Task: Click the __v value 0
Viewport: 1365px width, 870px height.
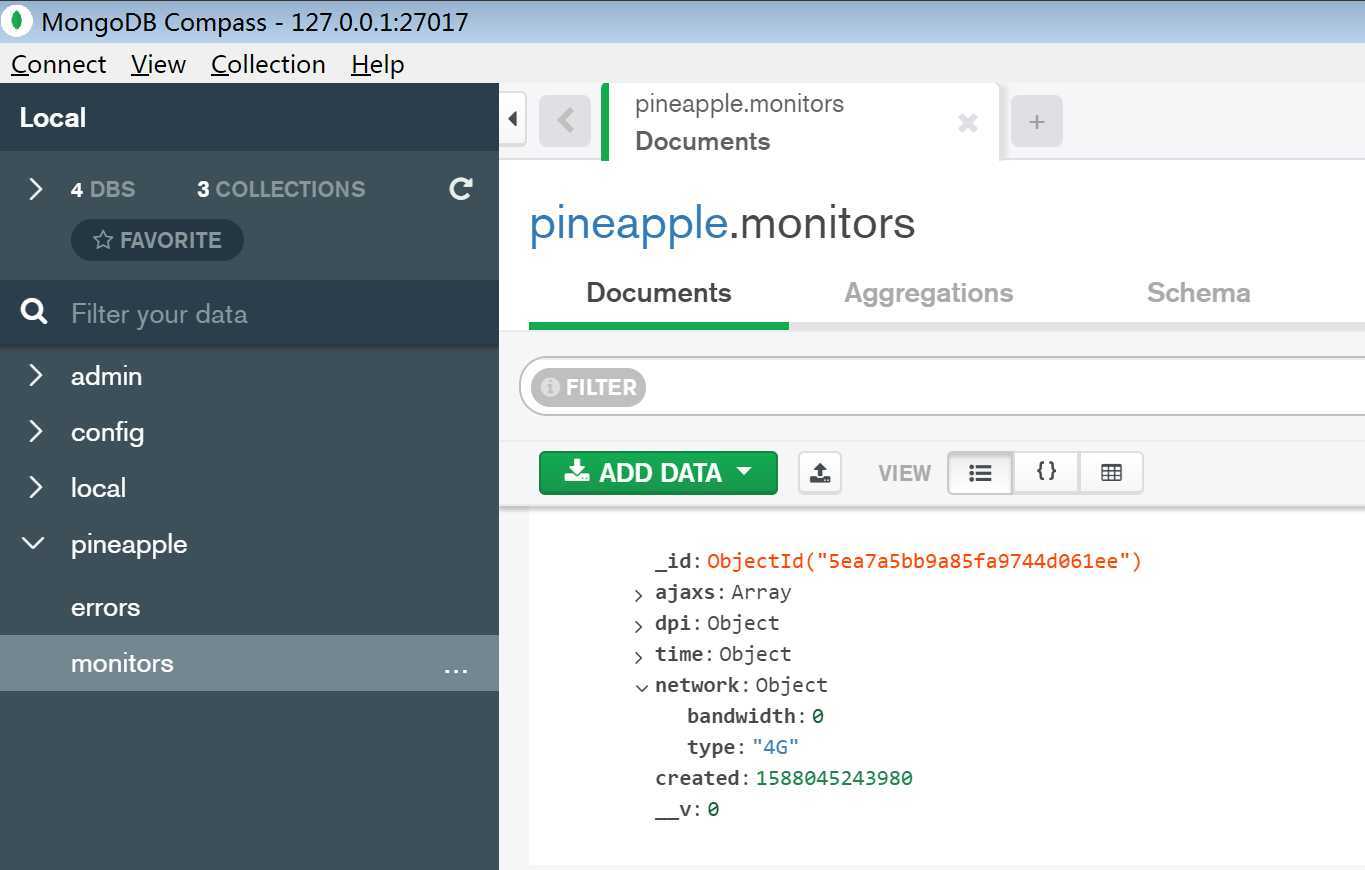Action: (x=713, y=809)
